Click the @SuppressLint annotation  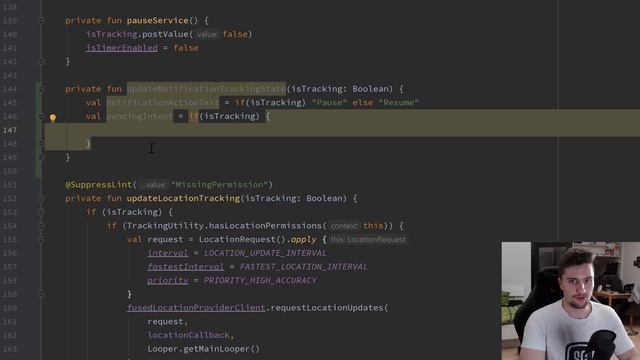(x=98, y=184)
